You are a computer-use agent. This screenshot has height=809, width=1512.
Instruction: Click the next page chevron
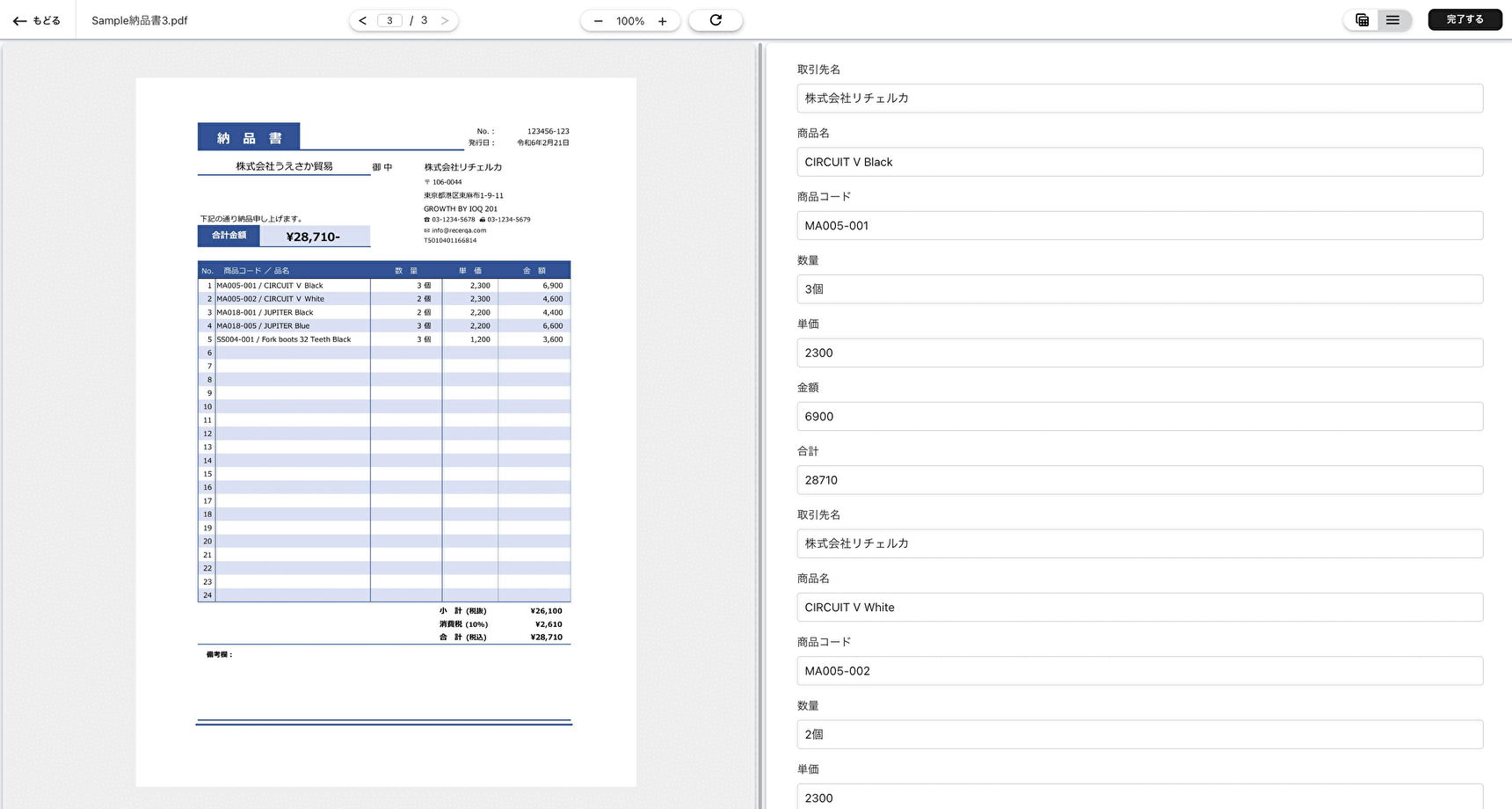[x=445, y=20]
